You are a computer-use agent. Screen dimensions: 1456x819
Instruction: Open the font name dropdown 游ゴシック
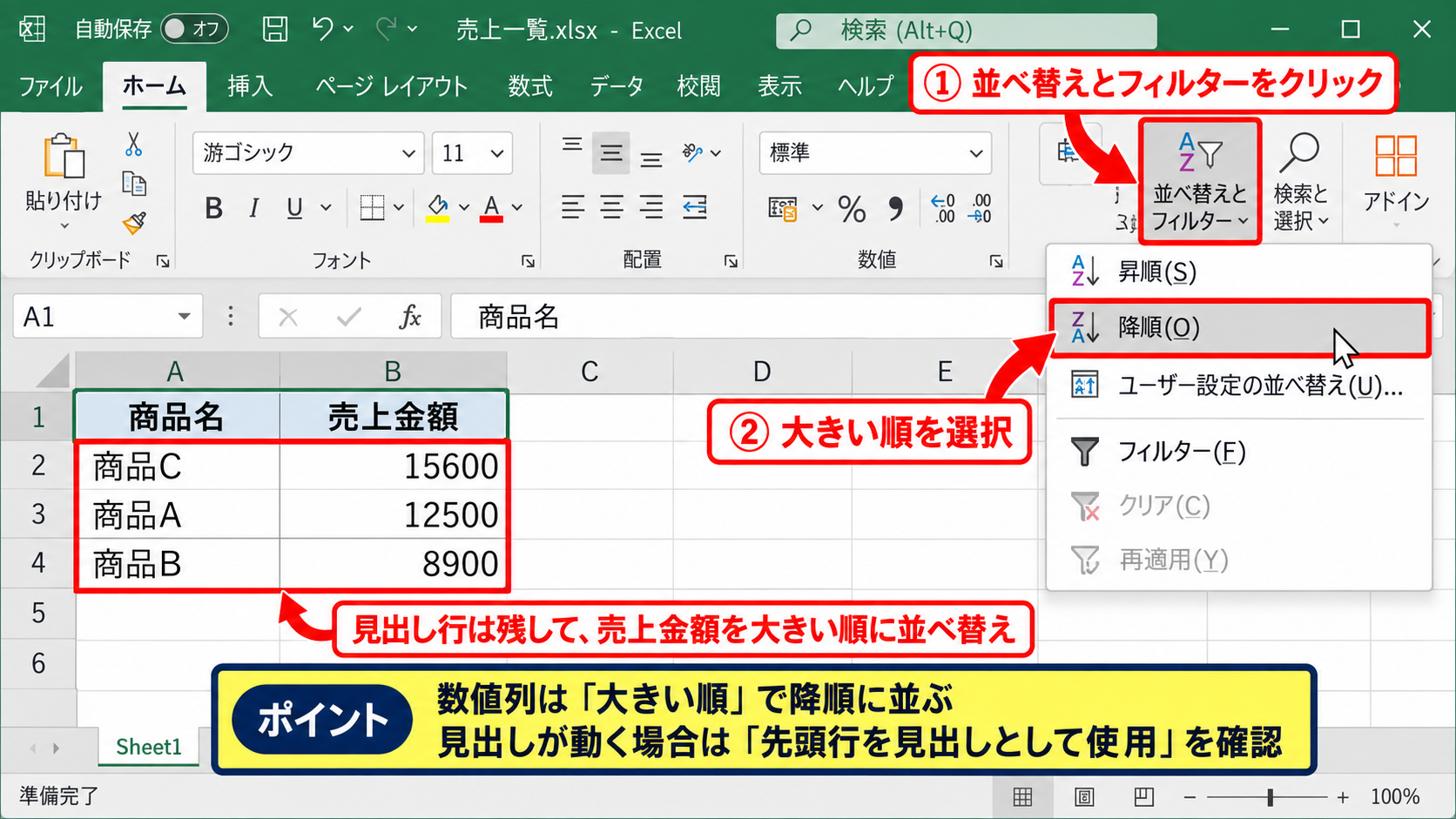coord(308,153)
